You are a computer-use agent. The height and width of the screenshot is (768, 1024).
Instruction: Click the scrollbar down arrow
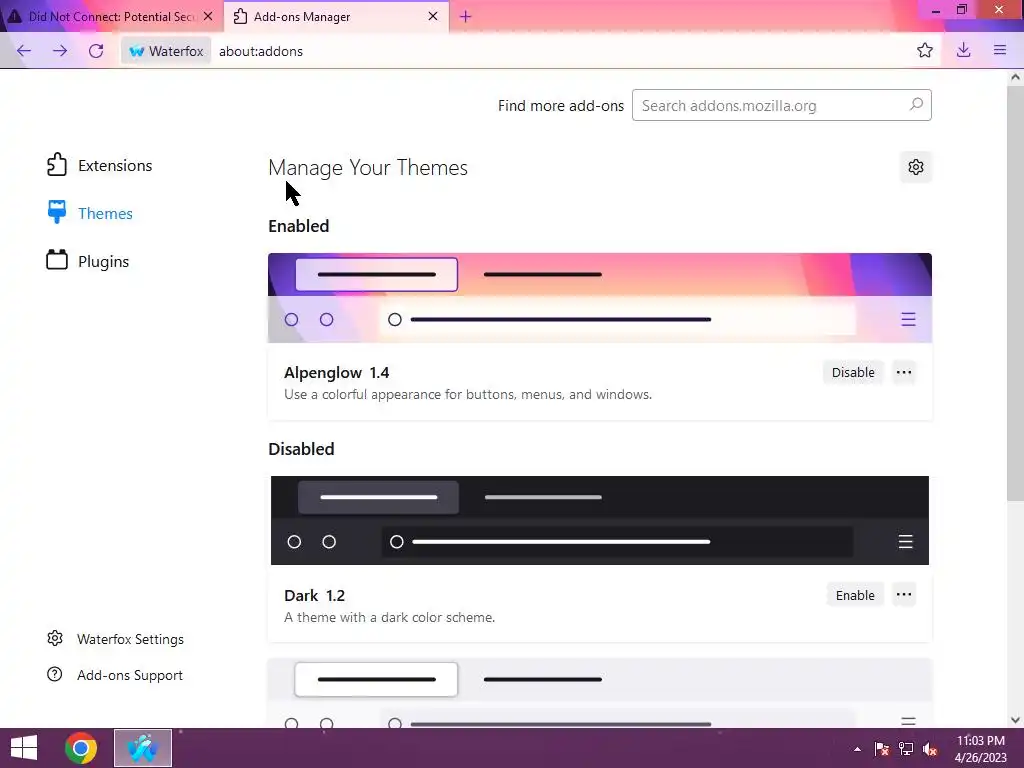pos(1015,720)
